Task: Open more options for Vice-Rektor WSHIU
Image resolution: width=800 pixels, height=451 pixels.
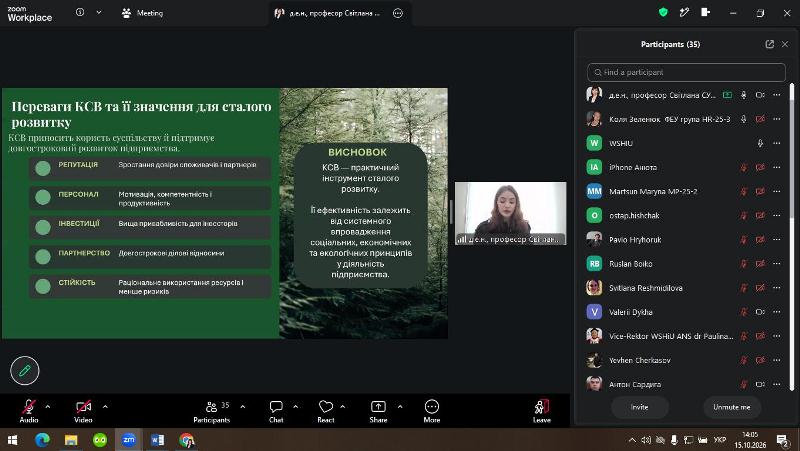Action: coord(777,336)
